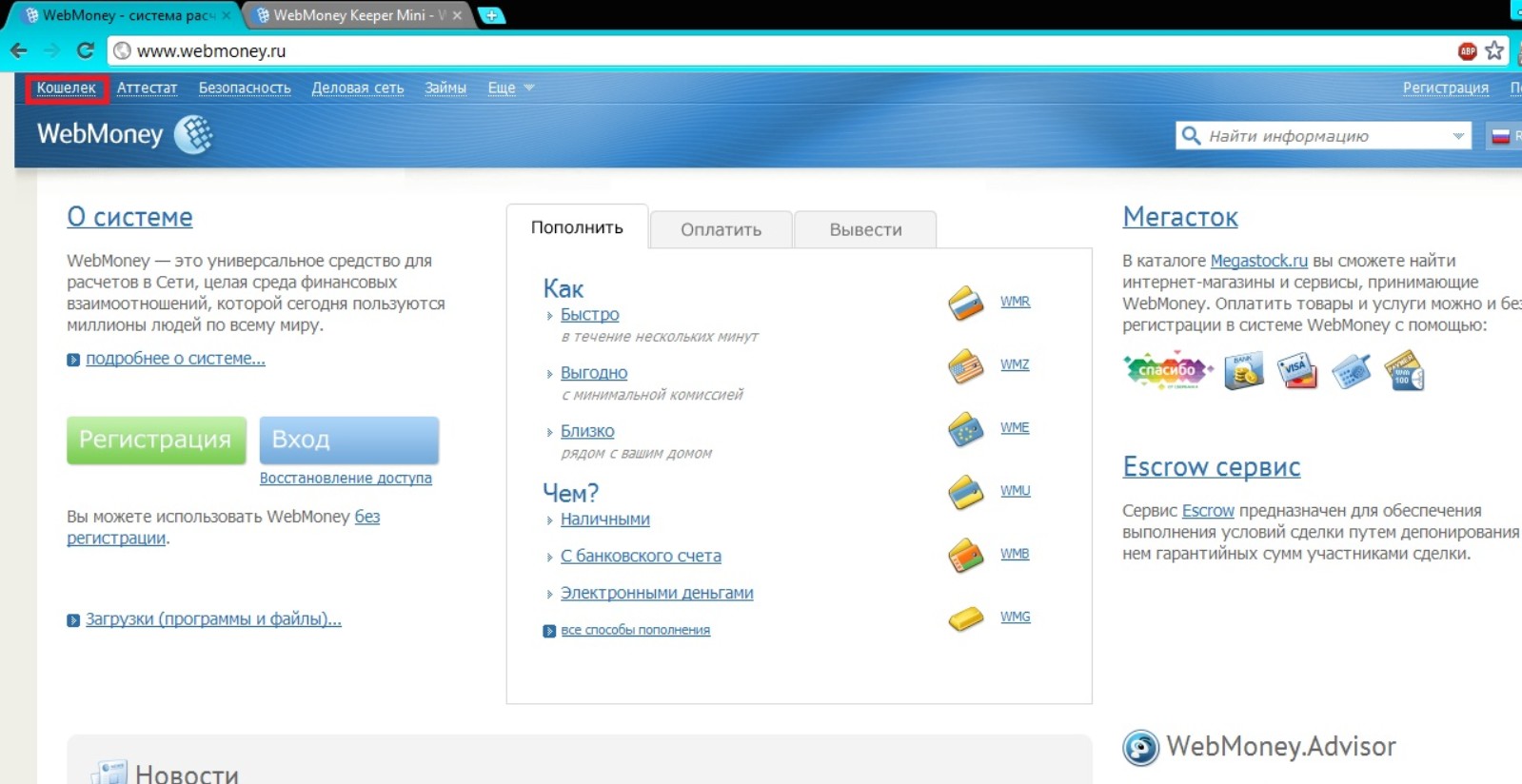Click the news icon beside Новости
Image resolution: width=1522 pixels, height=784 pixels.
coord(109,773)
